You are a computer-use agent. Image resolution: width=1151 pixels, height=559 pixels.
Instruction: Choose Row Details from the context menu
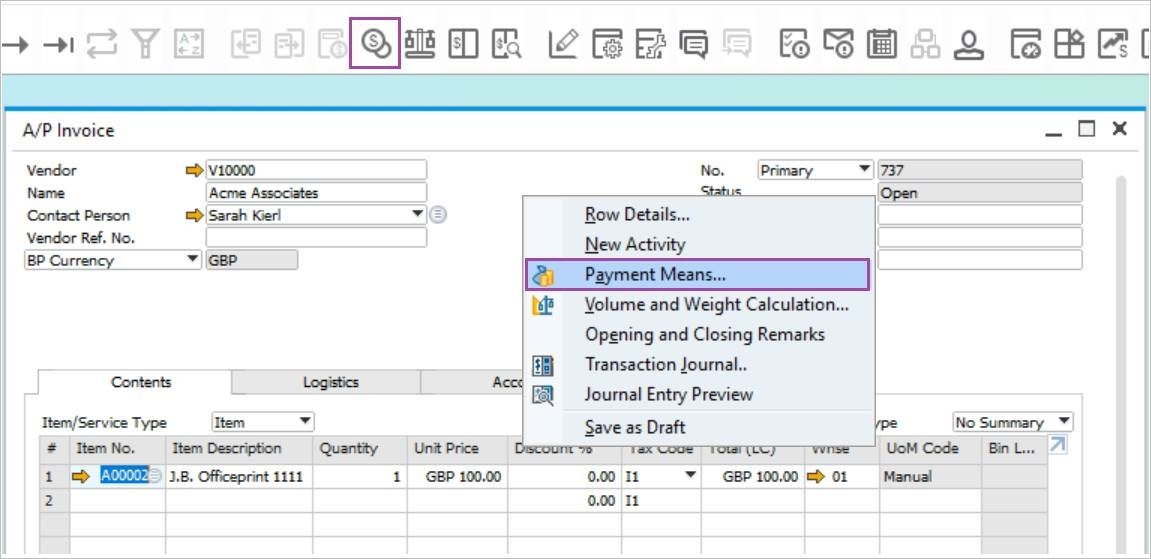pyautogui.click(x=636, y=214)
